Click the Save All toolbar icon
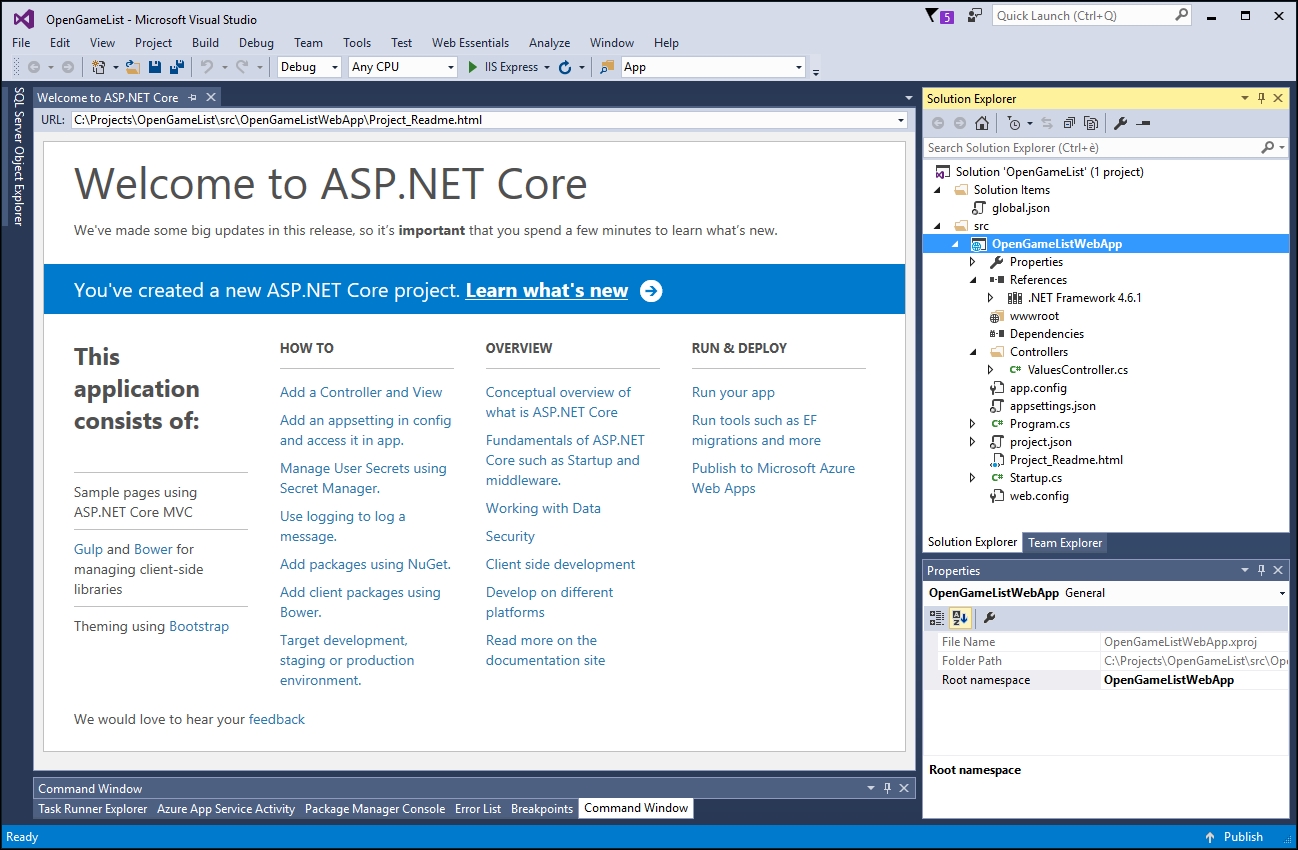The image size is (1298, 850). (177, 67)
